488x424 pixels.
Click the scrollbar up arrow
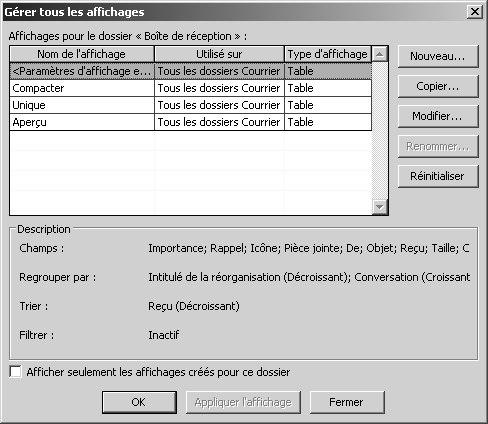pyautogui.click(x=380, y=54)
